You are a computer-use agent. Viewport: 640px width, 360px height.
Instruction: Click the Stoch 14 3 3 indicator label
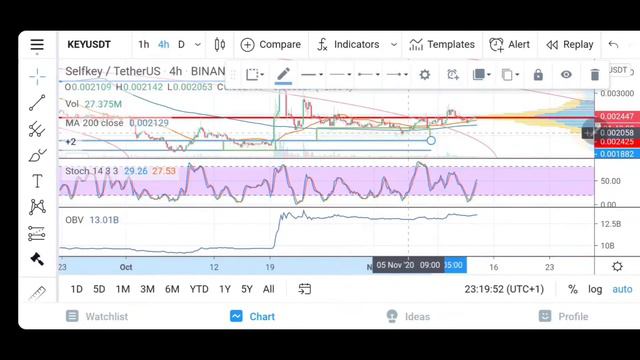point(92,171)
